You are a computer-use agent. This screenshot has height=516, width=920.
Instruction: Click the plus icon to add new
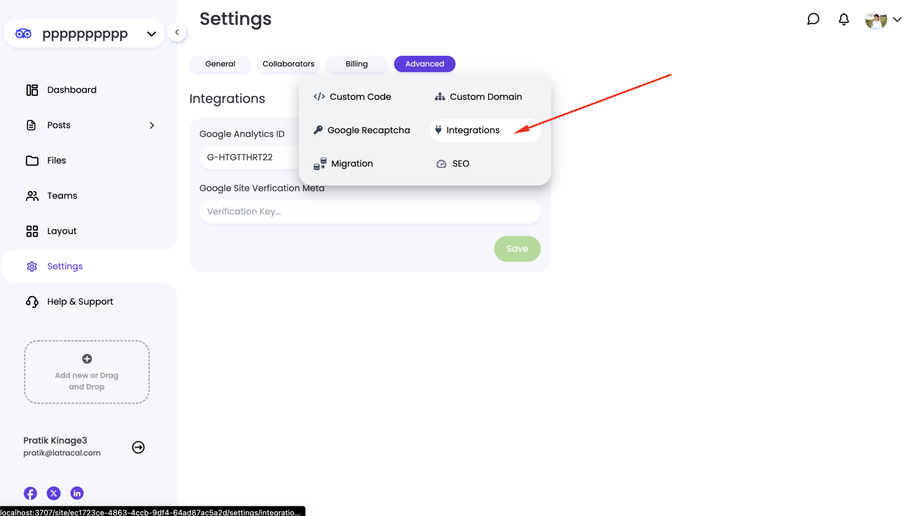[x=87, y=359]
